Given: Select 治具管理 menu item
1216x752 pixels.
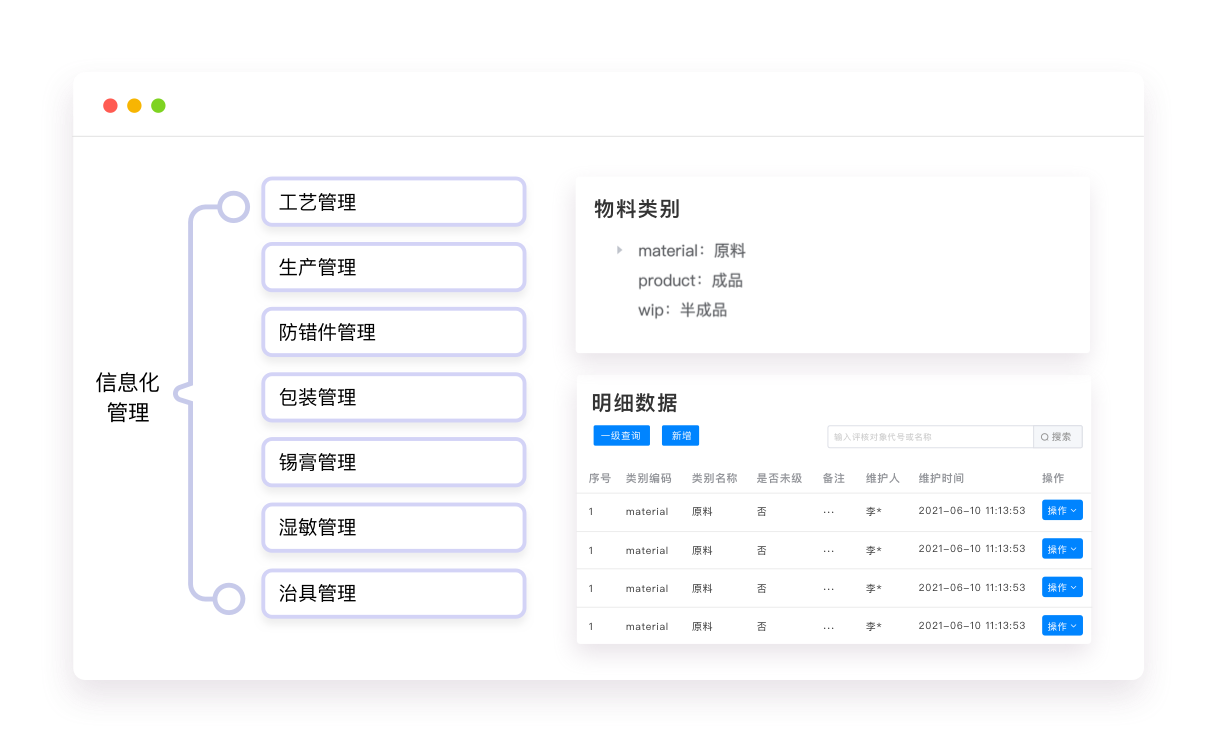Looking at the screenshot, I should pyautogui.click(x=393, y=593).
